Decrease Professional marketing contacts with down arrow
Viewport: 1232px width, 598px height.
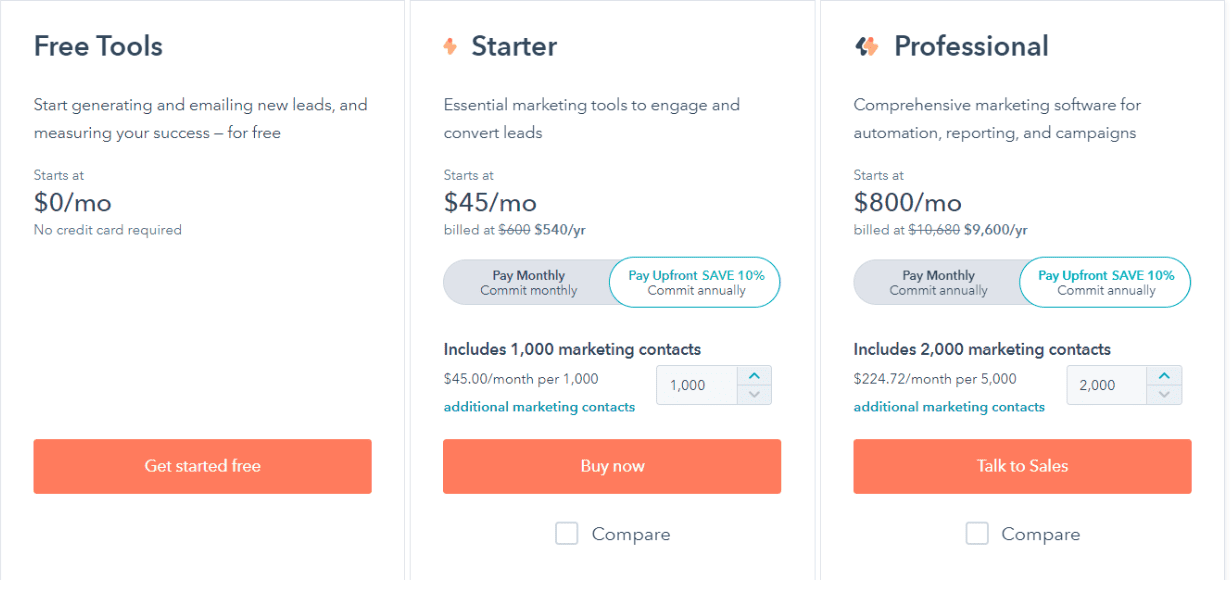[1164, 395]
